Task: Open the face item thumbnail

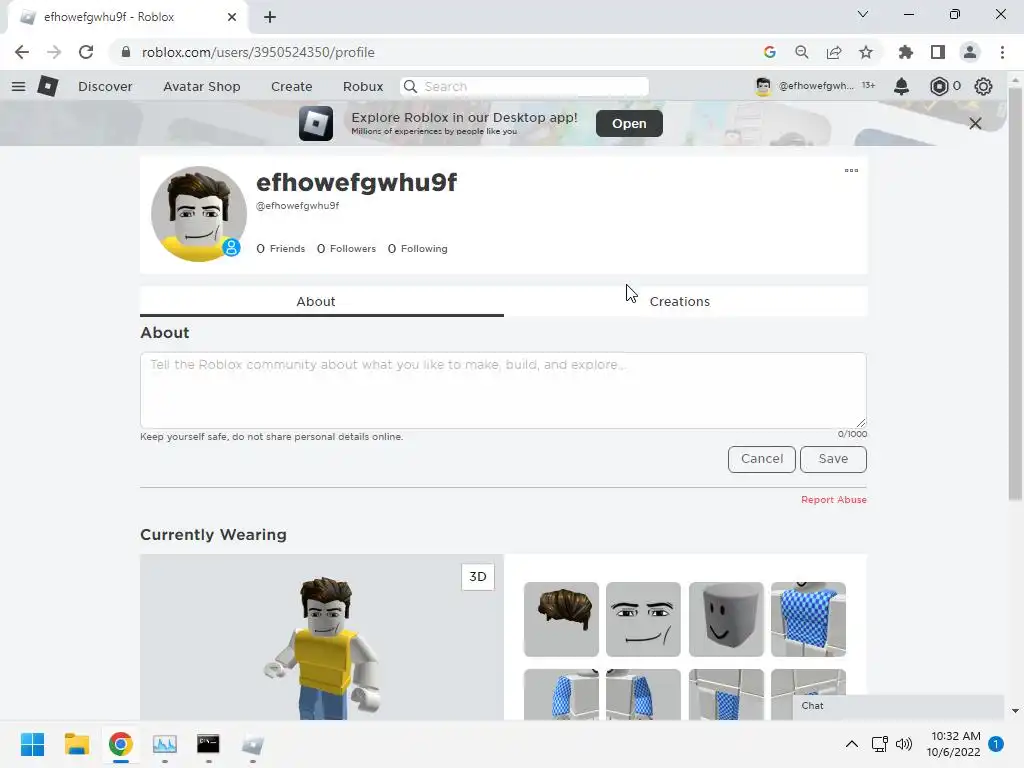Action: pos(643,619)
